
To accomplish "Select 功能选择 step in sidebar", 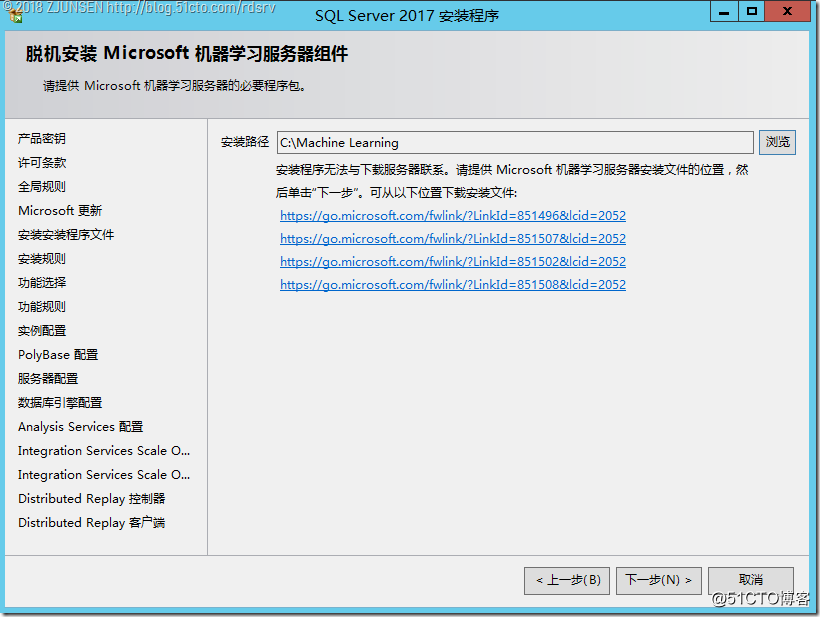I will [x=42, y=283].
